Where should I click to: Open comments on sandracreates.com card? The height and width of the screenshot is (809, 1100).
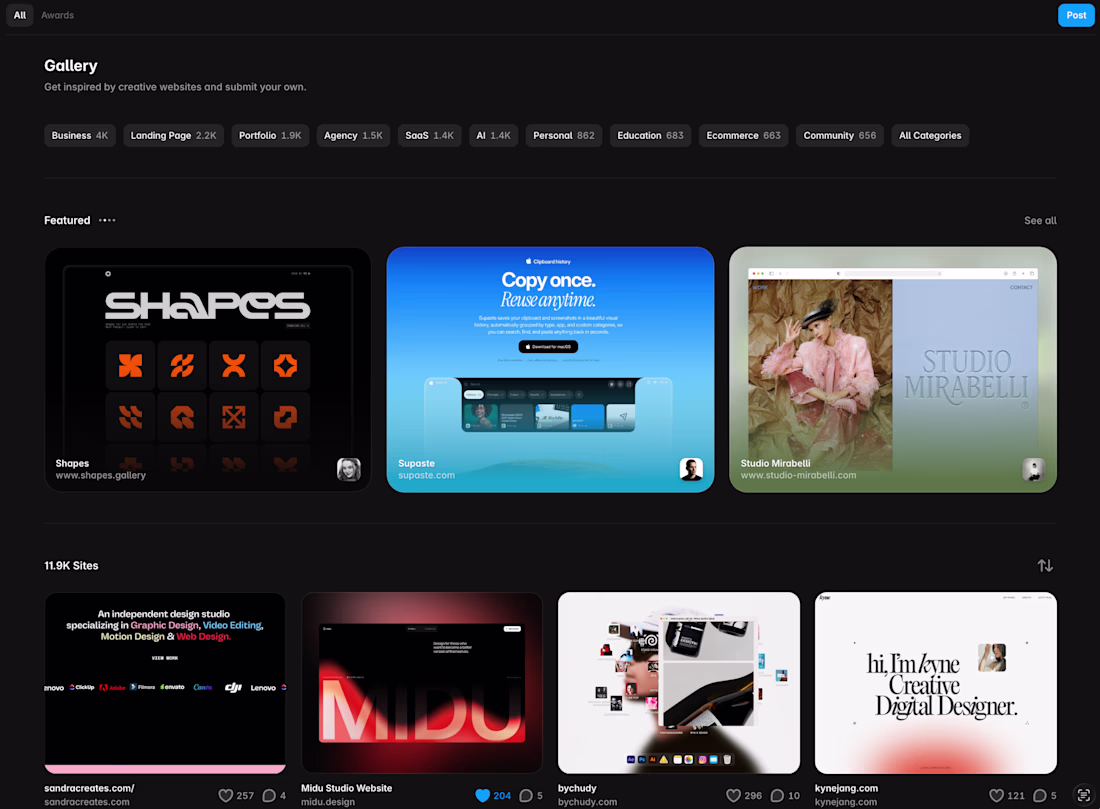pos(269,795)
